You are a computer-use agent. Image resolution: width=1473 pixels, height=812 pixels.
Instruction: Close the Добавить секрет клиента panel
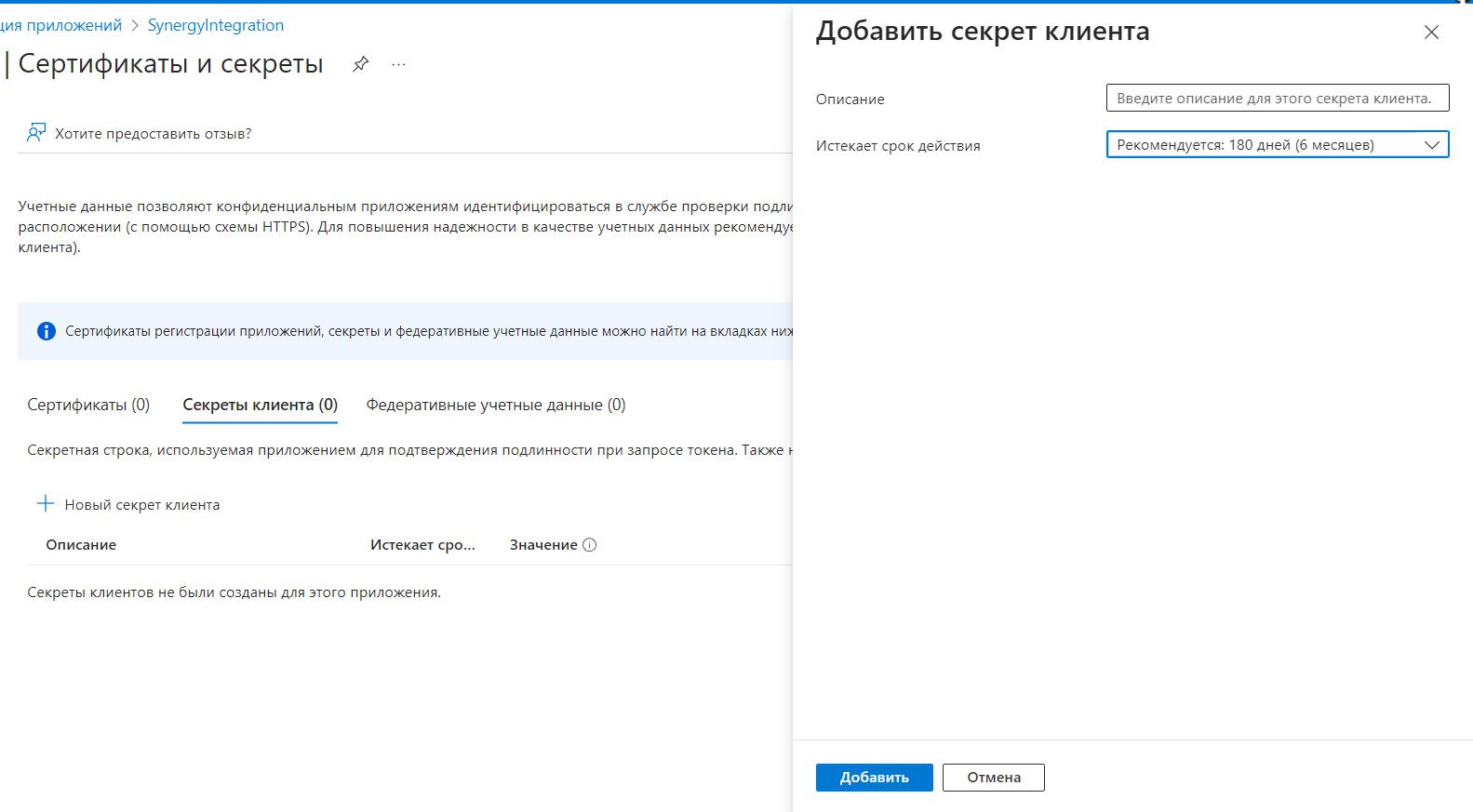pyautogui.click(x=1431, y=33)
